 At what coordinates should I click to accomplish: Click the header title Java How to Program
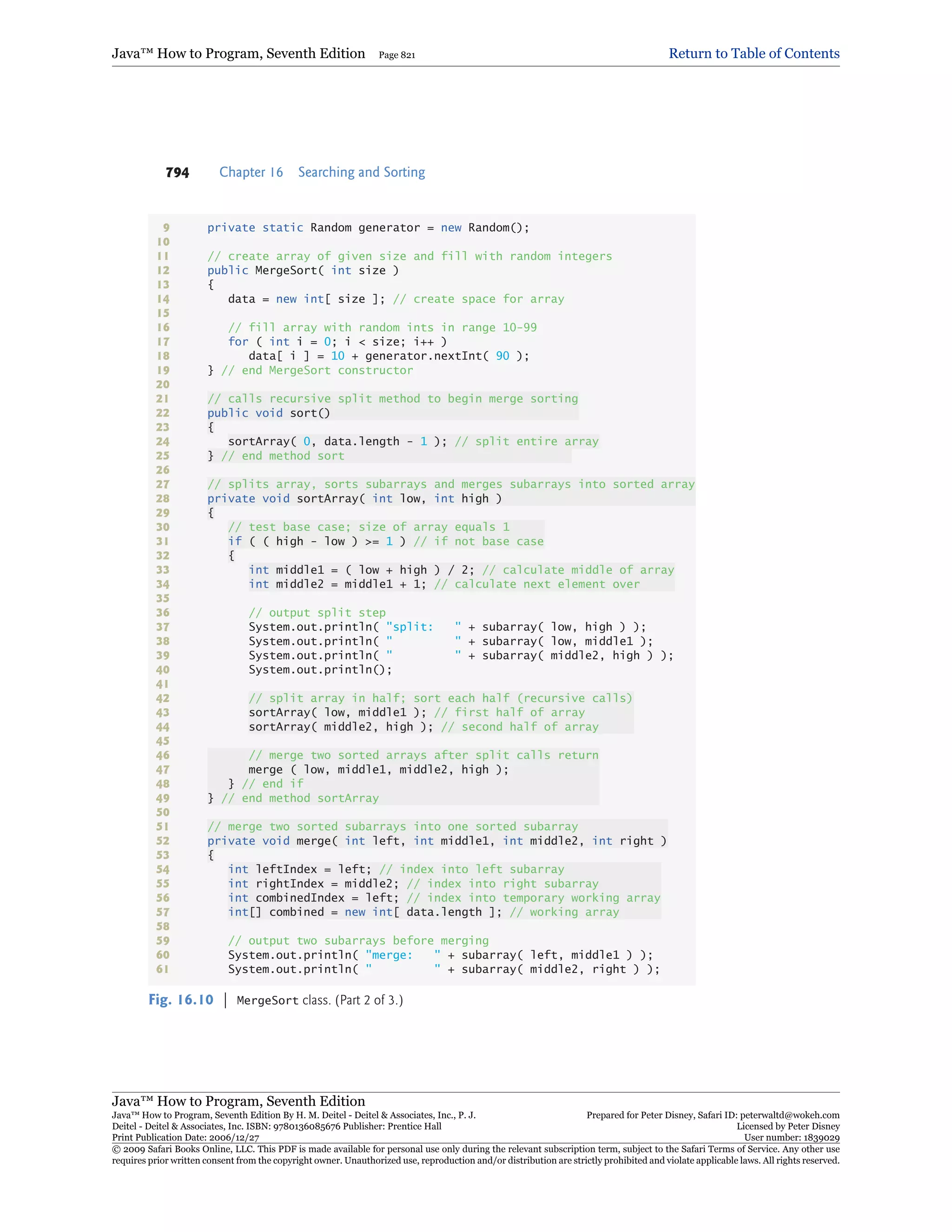[238, 53]
